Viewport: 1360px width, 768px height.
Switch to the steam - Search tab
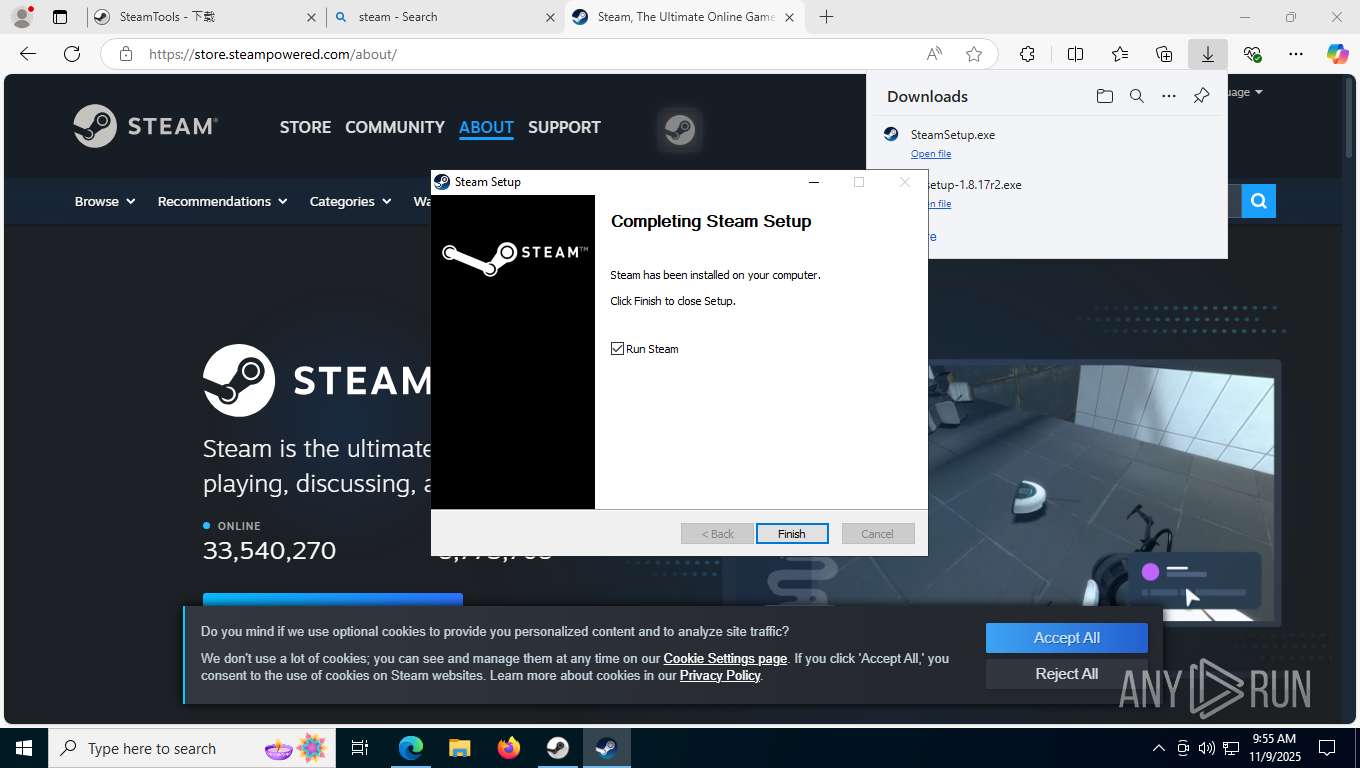coord(446,17)
